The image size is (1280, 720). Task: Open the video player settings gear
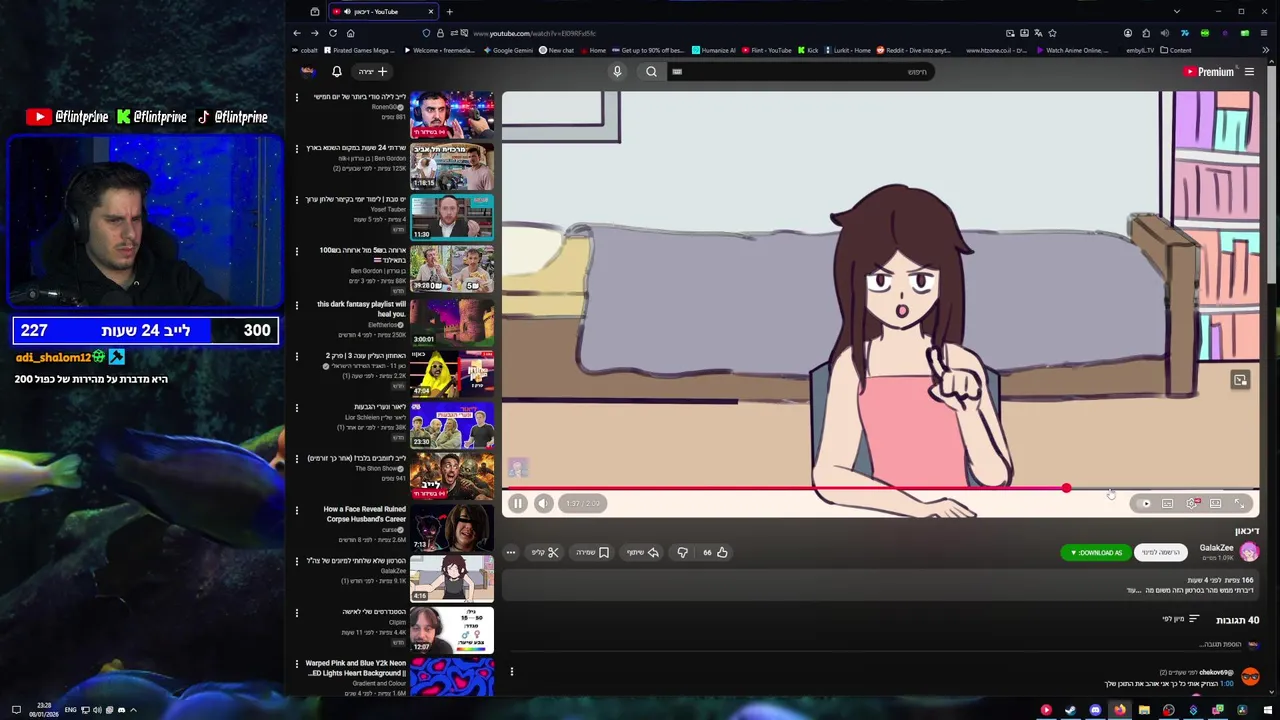[1191, 503]
